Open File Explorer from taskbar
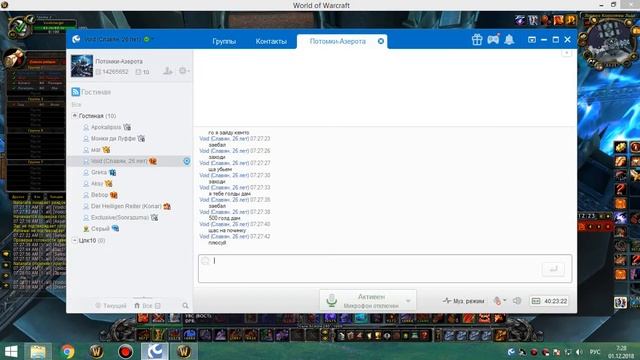Image resolution: width=640 pixels, height=360 pixels. (x=38, y=351)
